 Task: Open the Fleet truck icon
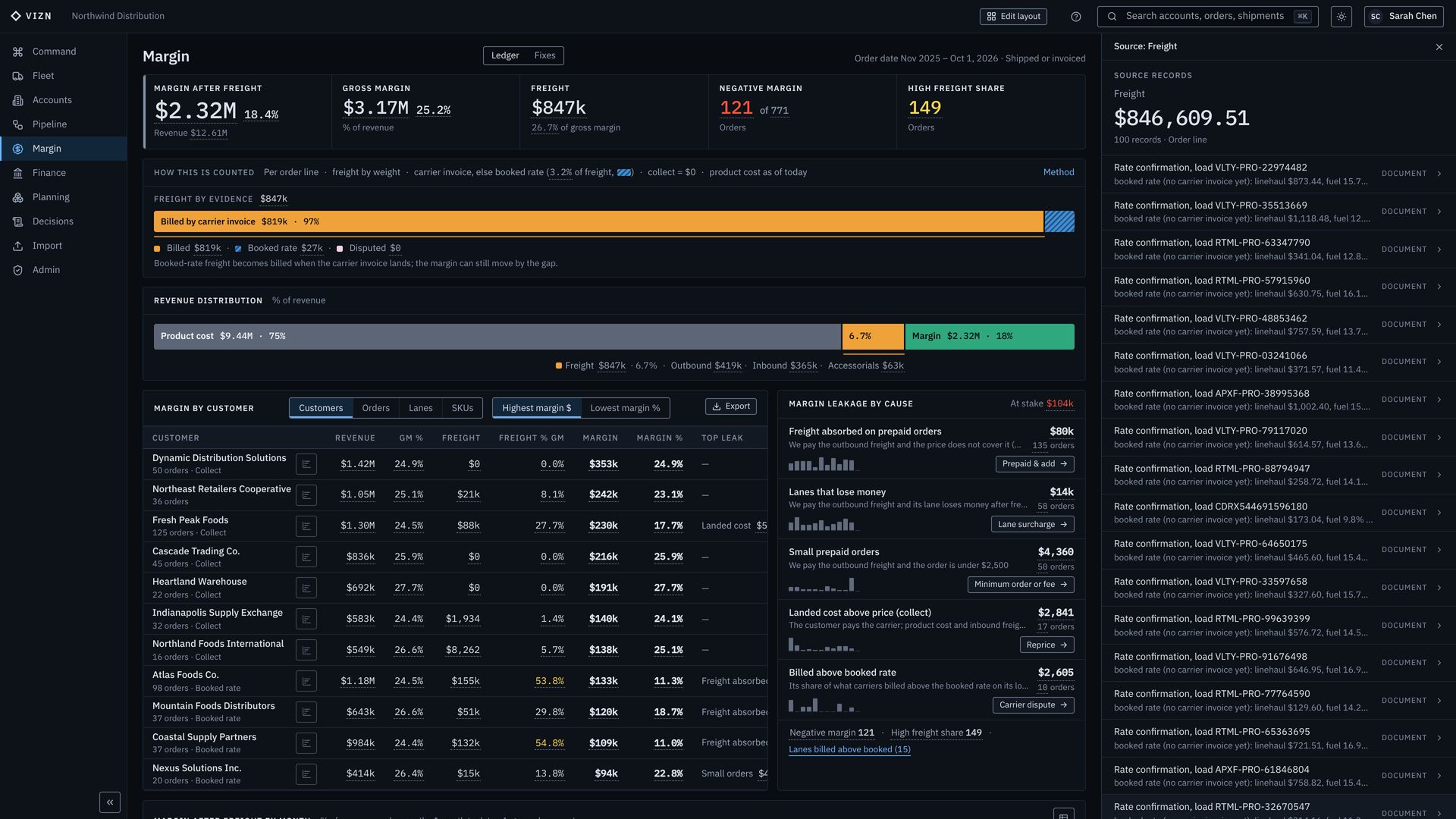click(x=17, y=76)
